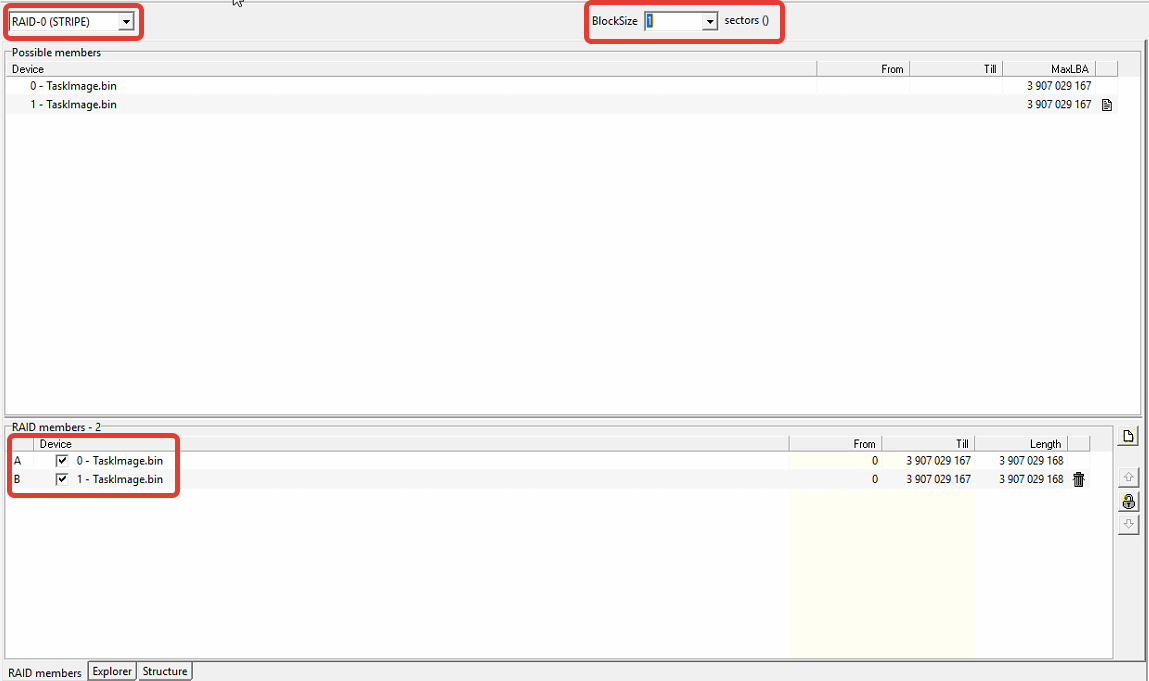Open the Structure tab

pyautogui.click(x=164, y=672)
